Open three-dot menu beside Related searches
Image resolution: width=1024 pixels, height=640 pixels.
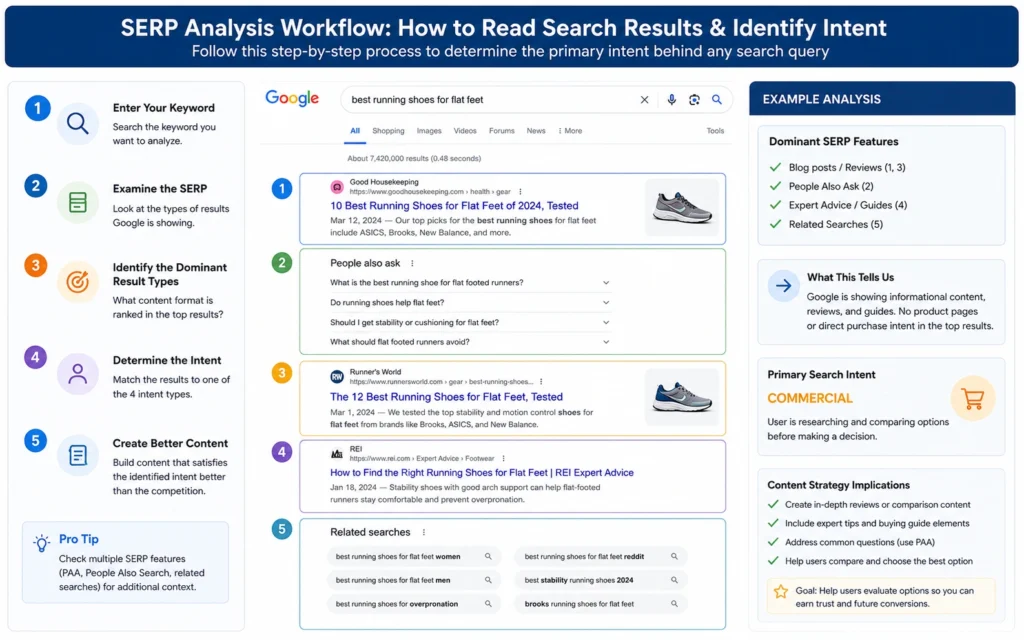[424, 533]
